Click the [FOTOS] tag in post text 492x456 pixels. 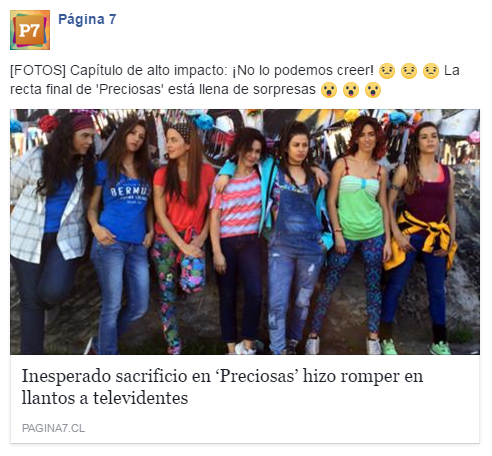click(x=38, y=71)
